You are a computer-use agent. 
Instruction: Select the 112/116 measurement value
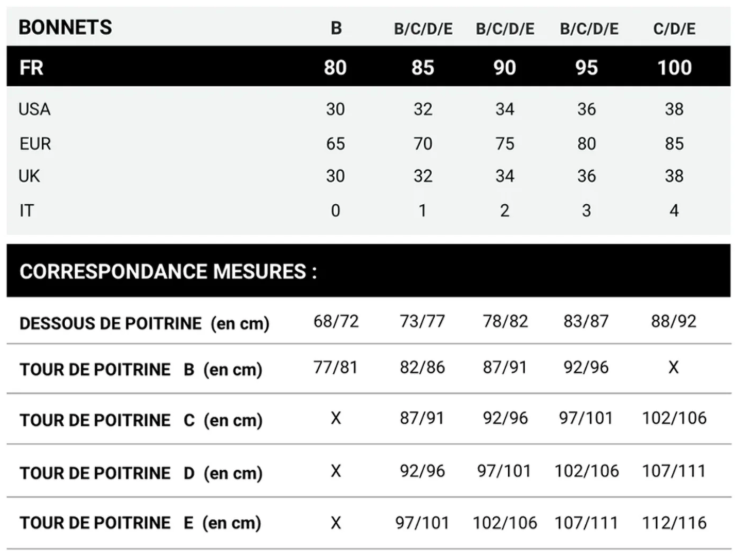click(675, 523)
